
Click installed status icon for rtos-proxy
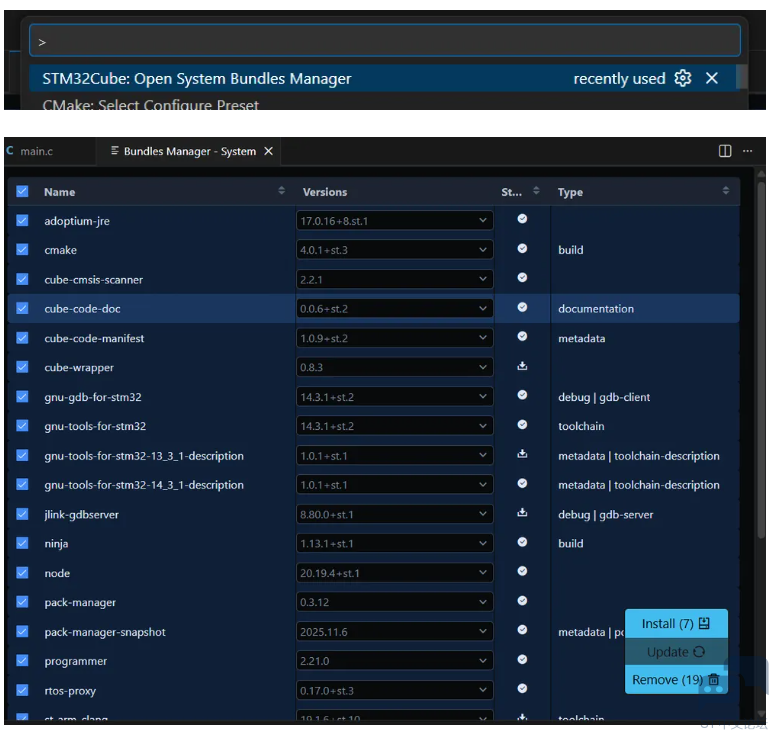point(522,688)
